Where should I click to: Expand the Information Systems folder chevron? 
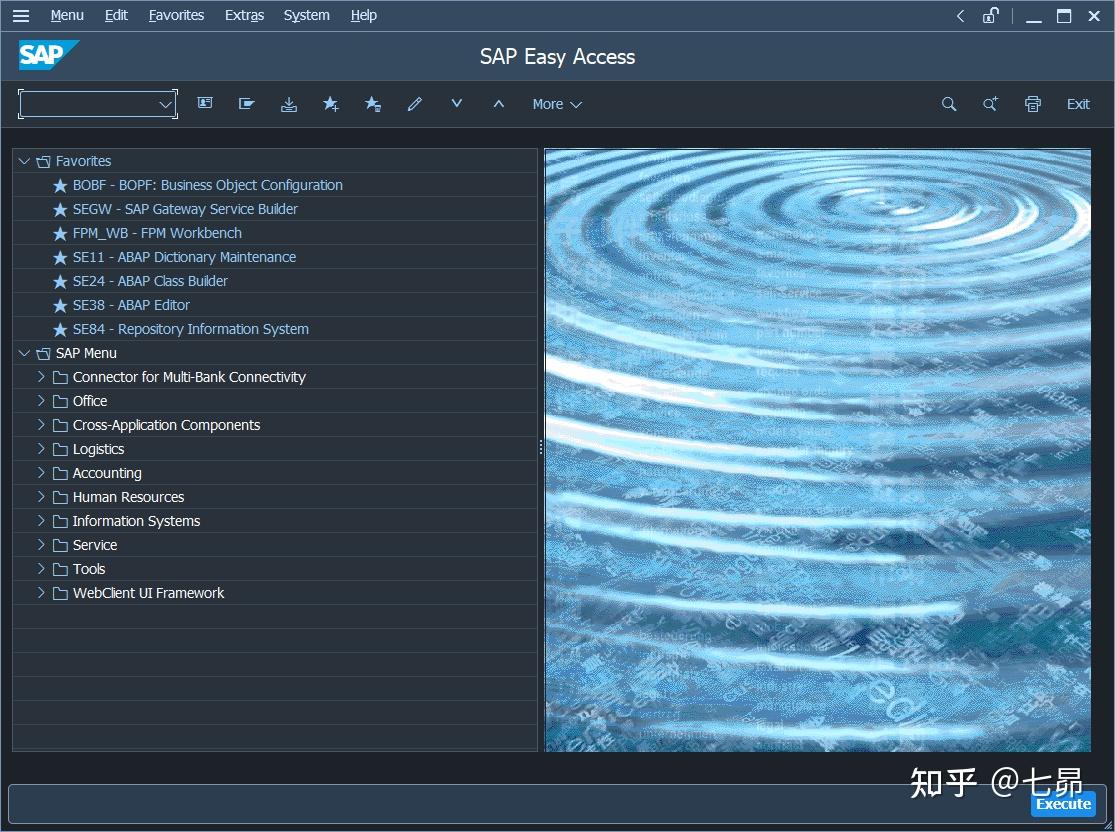41,521
